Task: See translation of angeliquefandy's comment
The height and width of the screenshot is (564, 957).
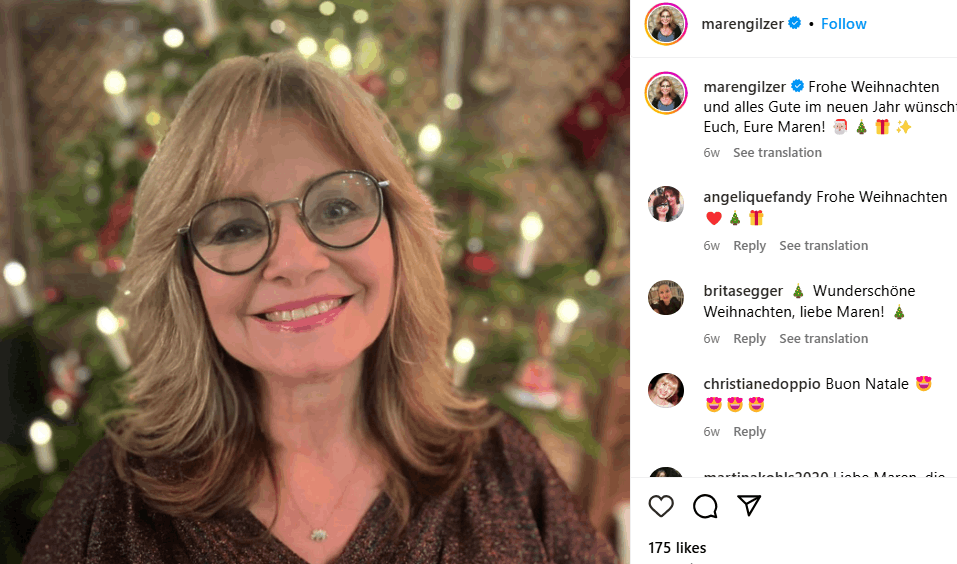Action: click(823, 246)
